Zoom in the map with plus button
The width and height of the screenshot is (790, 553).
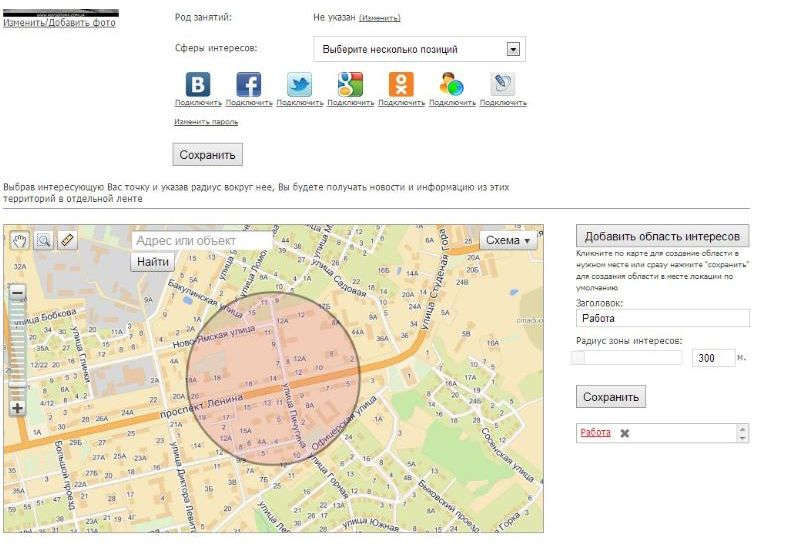(18, 408)
